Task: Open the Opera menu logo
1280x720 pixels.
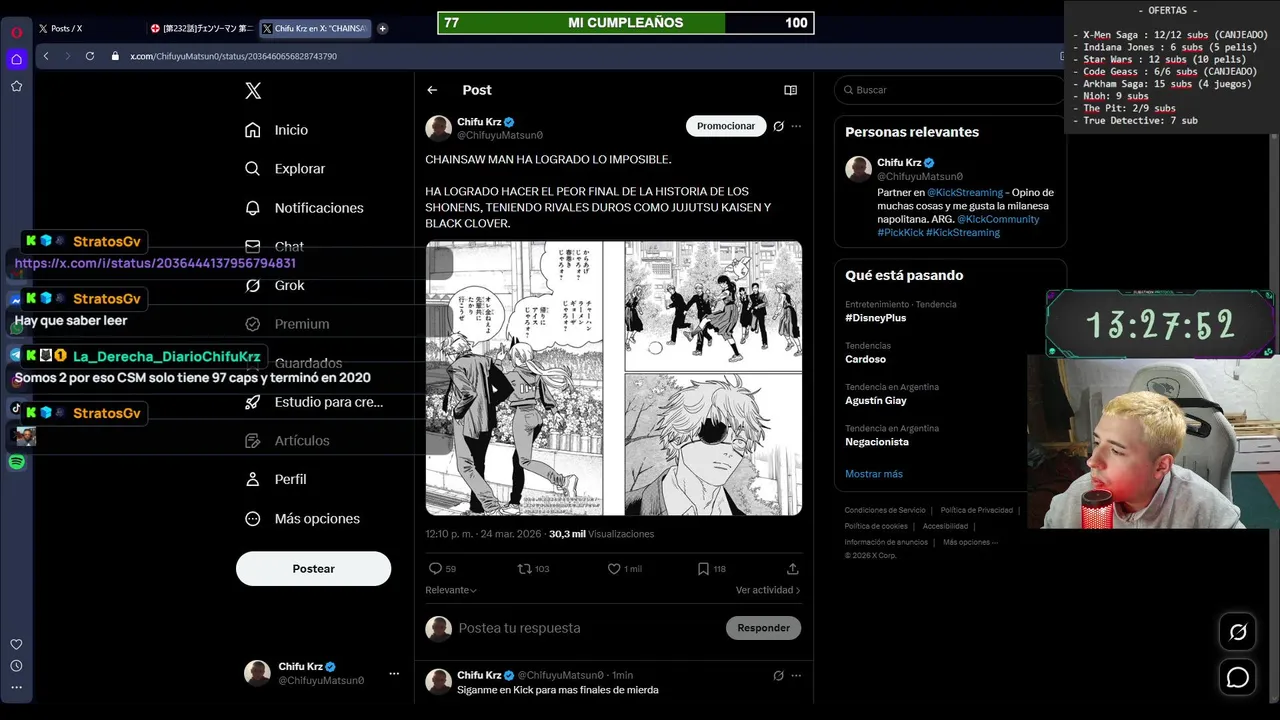Action: [17, 32]
